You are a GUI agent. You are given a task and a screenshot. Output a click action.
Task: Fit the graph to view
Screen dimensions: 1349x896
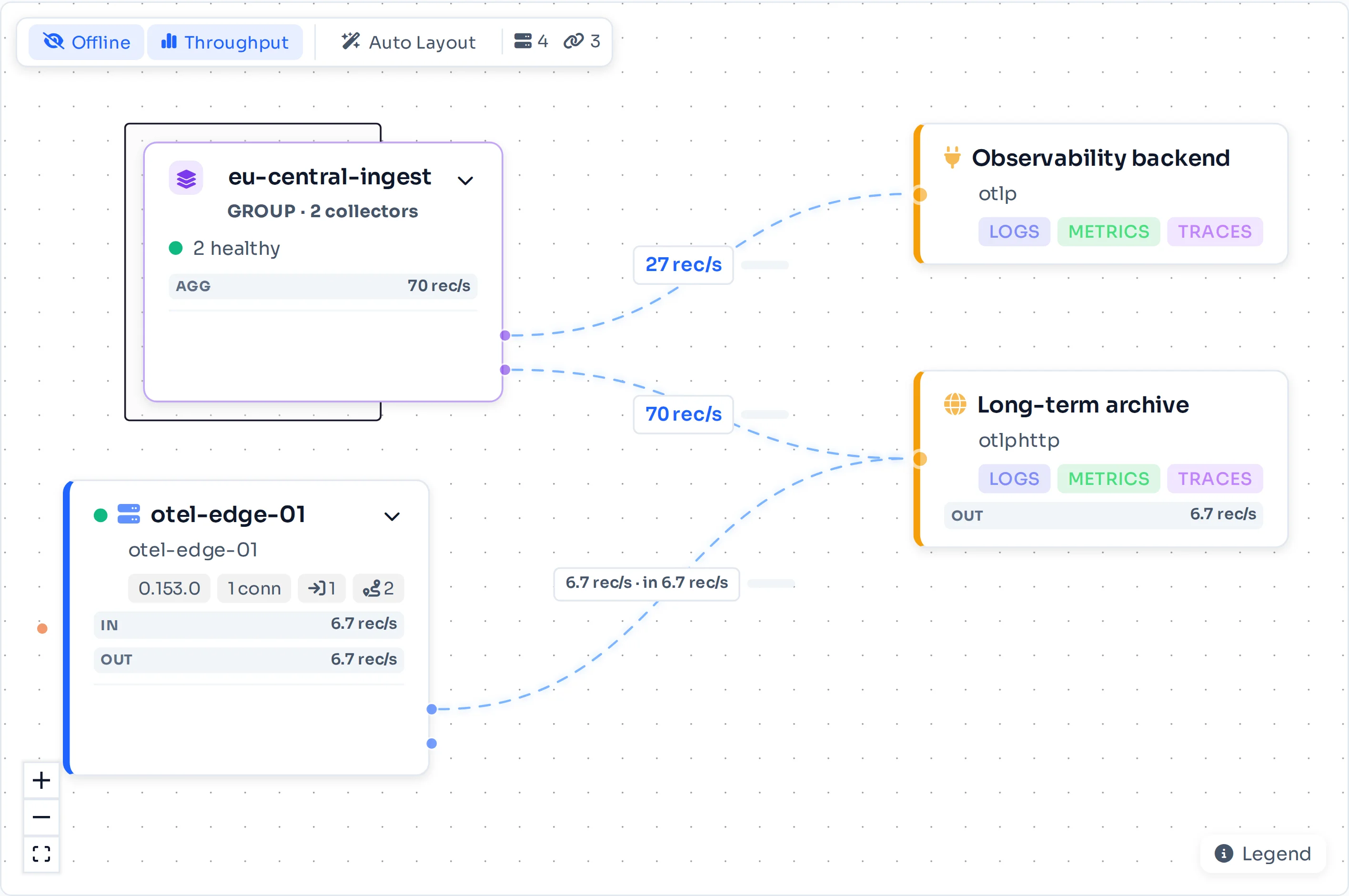(41, 854)
